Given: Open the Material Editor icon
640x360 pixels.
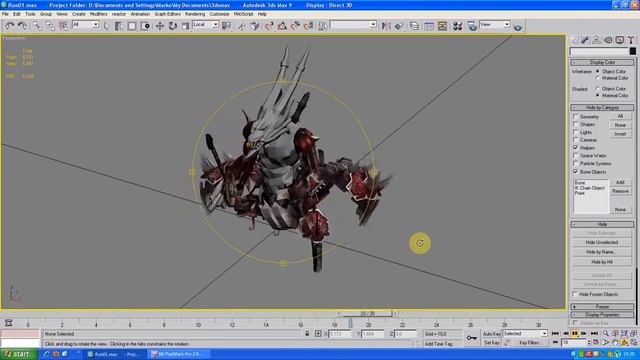Looking at the screenshot, I should click(x=457, y=26).
